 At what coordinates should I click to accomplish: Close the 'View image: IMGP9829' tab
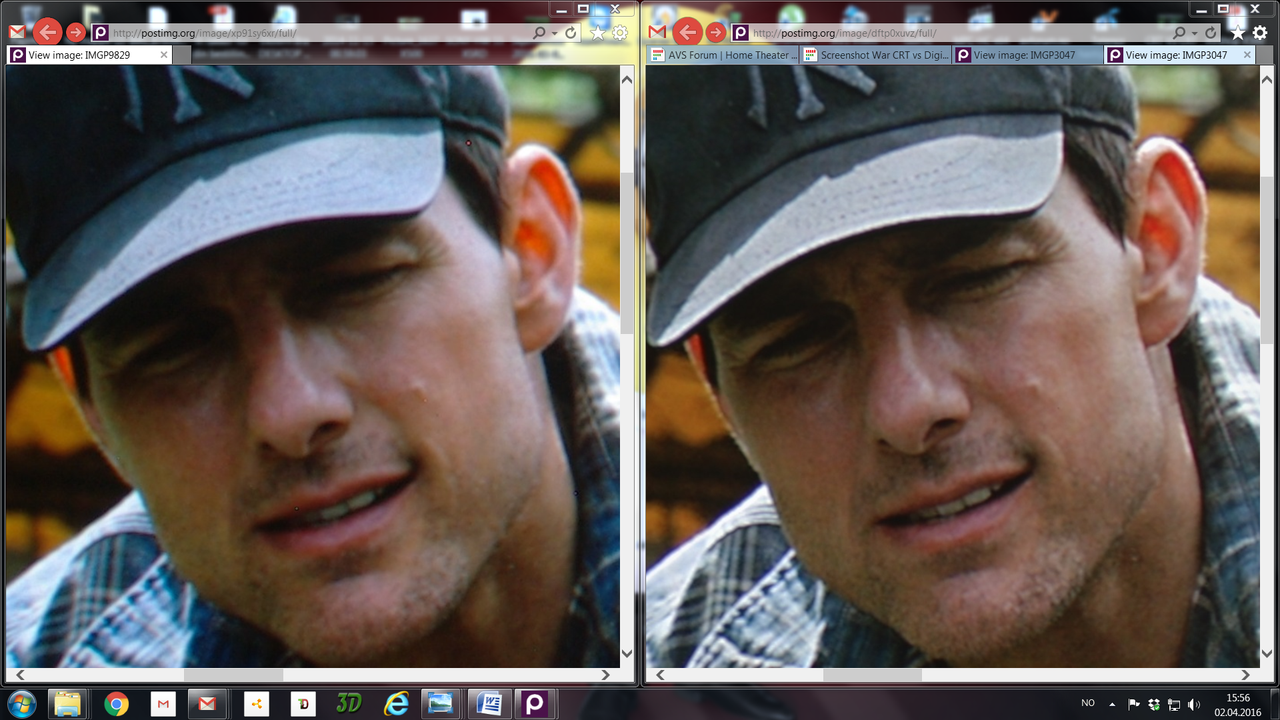164,55
